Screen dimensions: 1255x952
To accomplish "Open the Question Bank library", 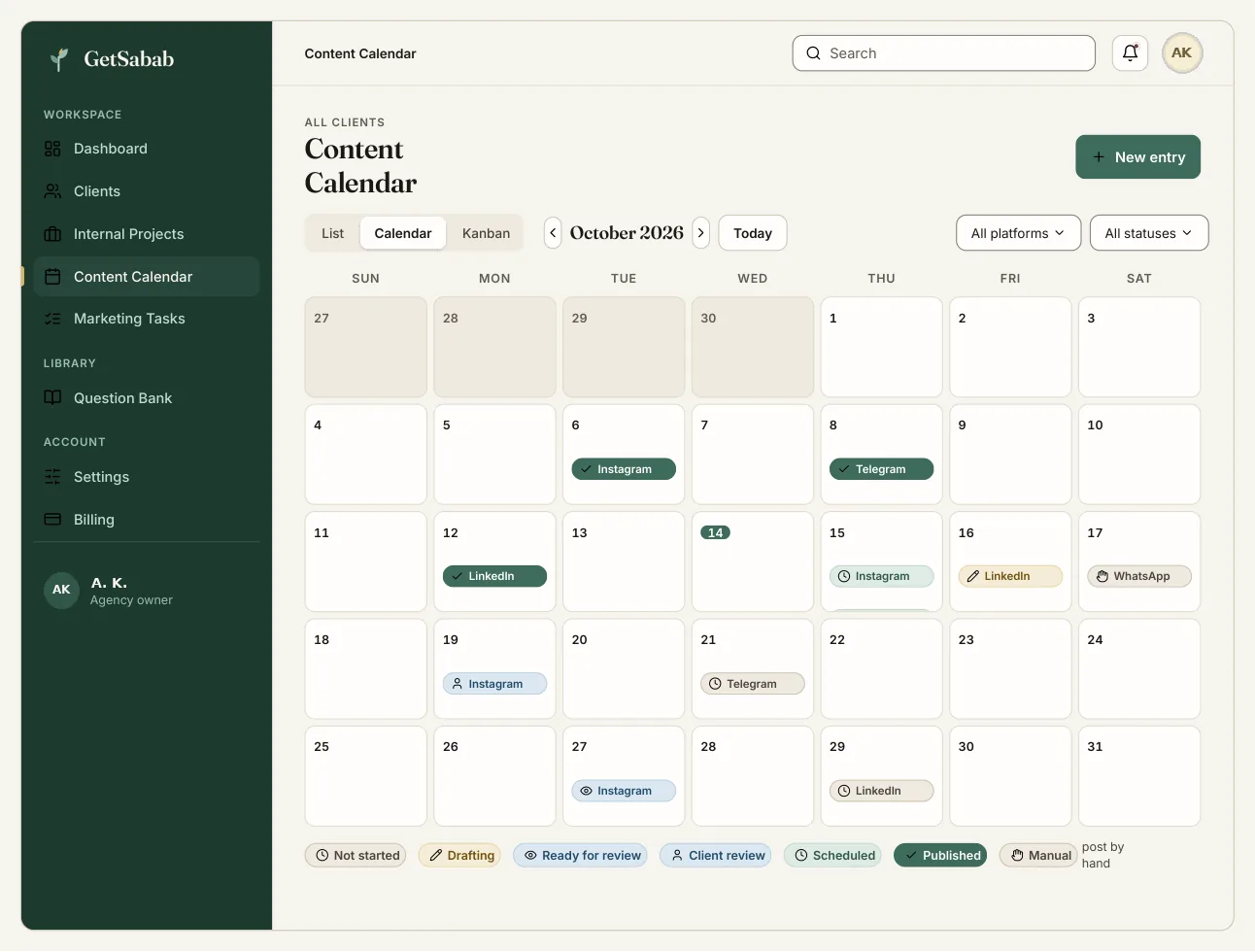I will tap(147, 398).
